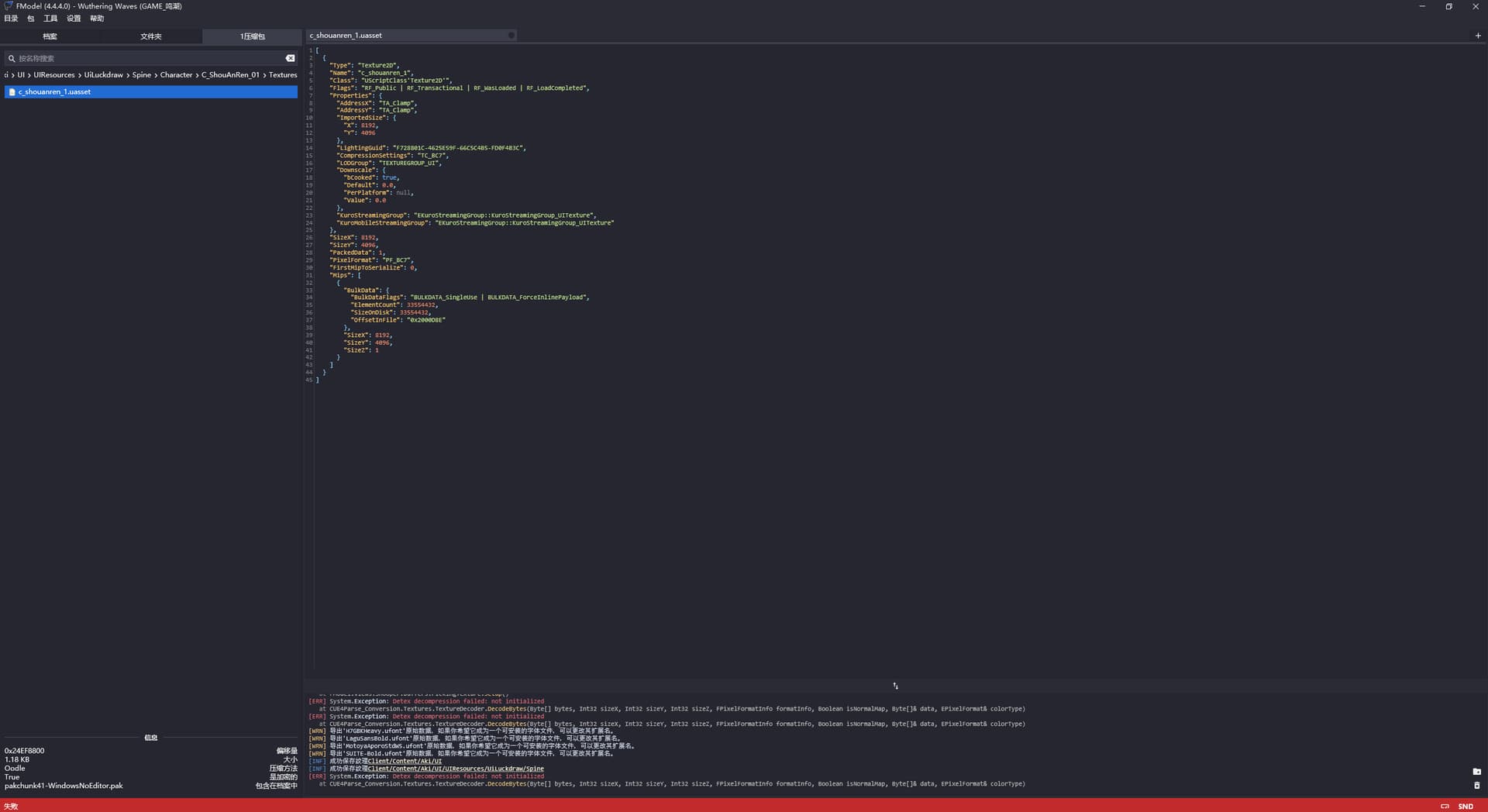Close the c_shouanren_1.uasset tab
Image resolution: width=1488 pixels, height=812 pixels.
click(511, 36)
